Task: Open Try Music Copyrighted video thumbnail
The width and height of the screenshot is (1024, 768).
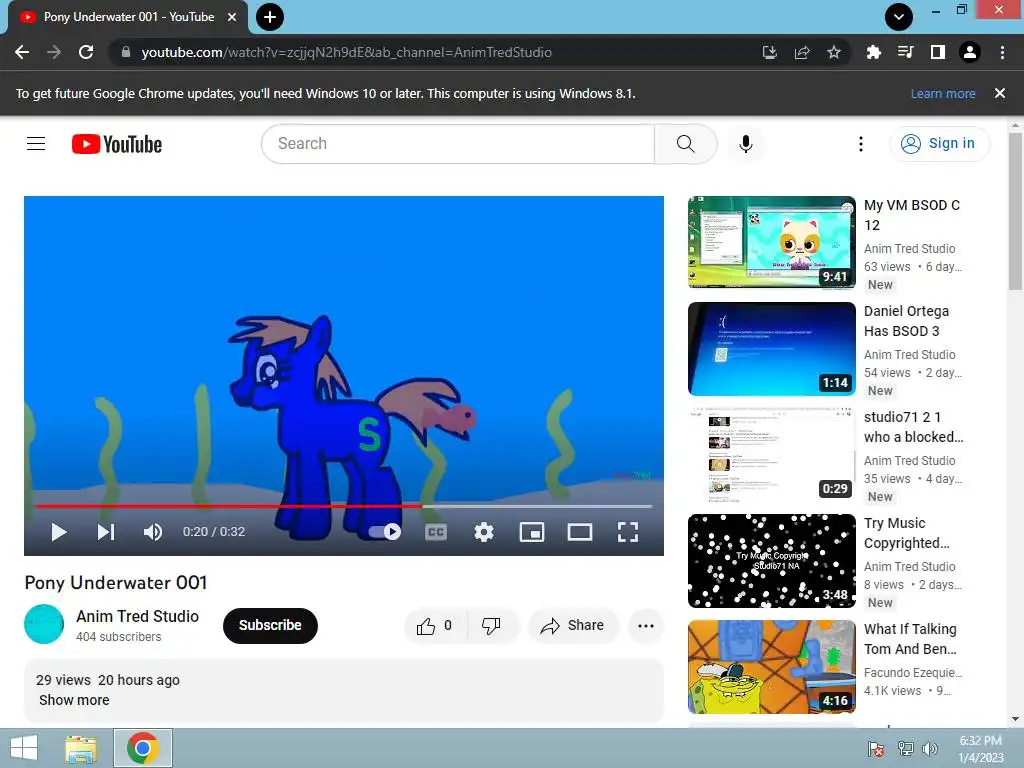Action: pyautogui.click(x=771, y=561)
